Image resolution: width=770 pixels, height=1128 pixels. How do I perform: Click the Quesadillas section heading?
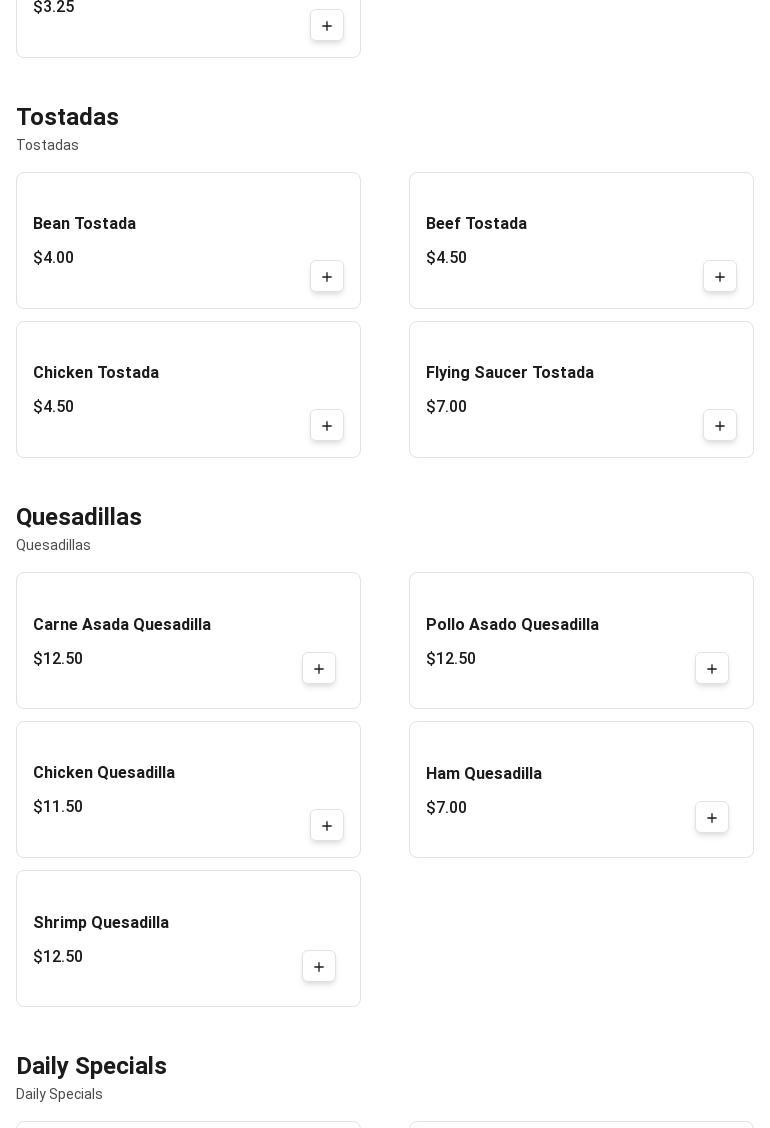(x=79, y=517)
